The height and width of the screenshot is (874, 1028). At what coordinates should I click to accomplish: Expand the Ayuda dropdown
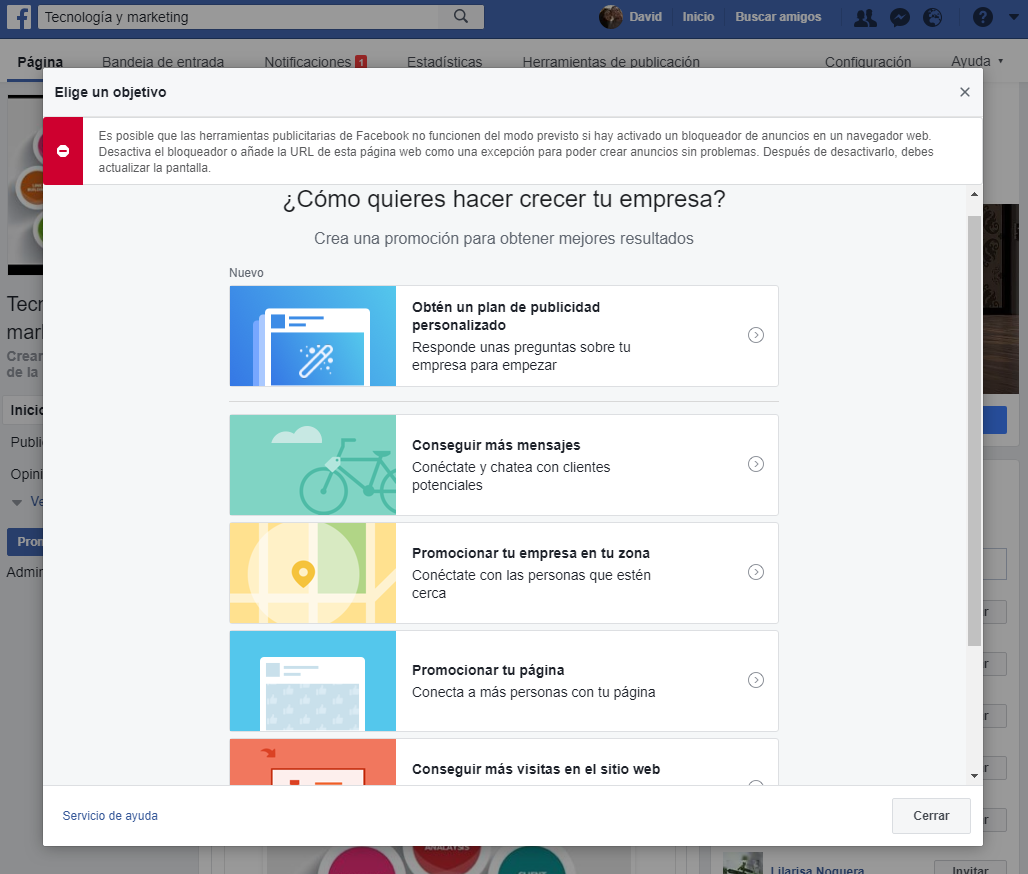coord(978,61)
